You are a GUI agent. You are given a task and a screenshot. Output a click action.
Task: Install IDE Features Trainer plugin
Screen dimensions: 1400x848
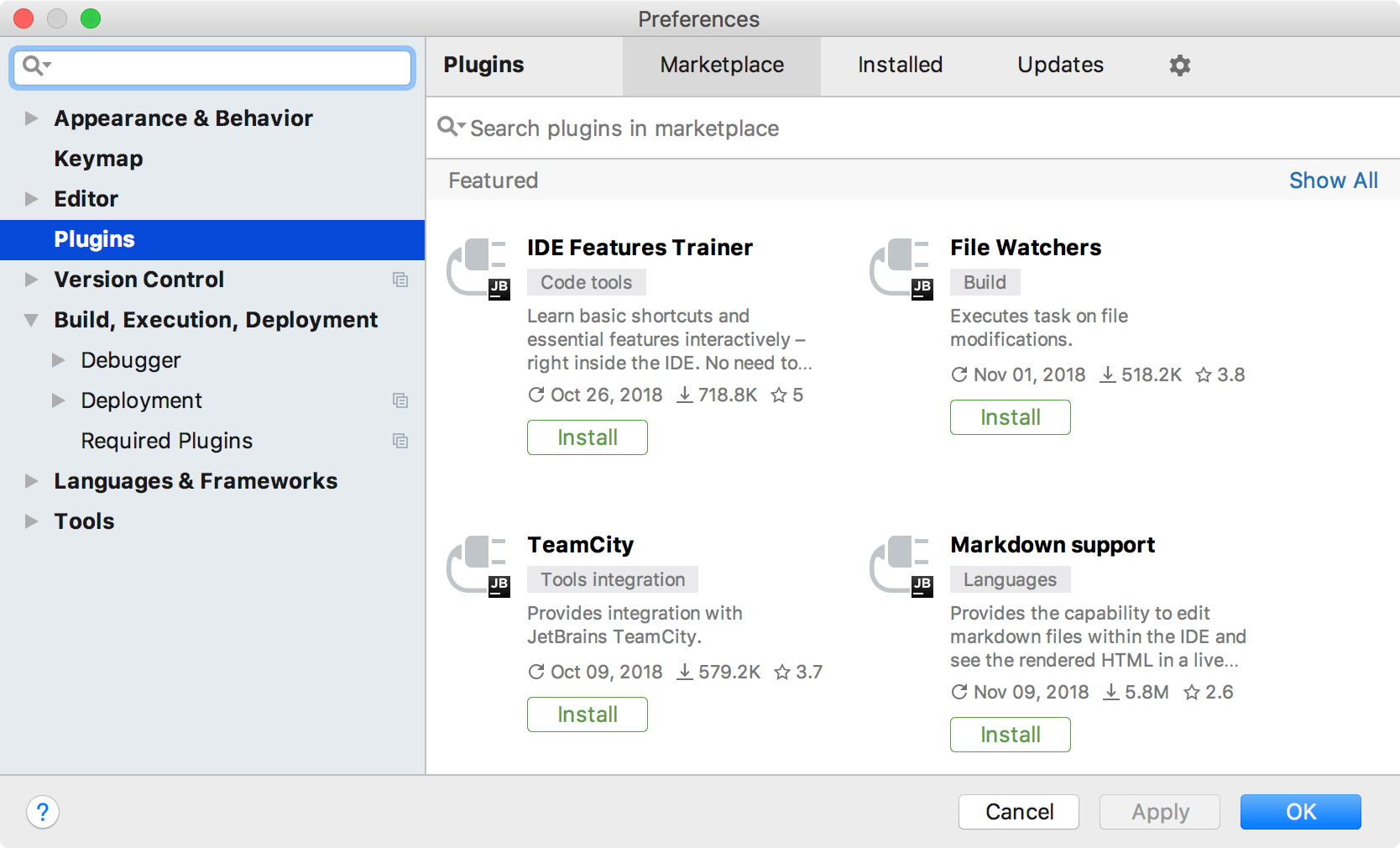click(x=588, y=437)
